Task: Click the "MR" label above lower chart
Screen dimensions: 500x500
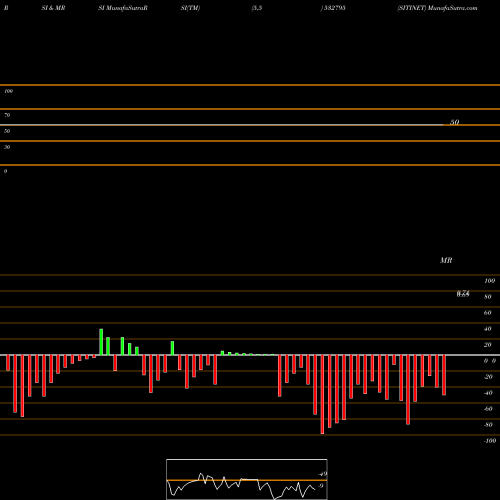Action: click(x=446, y=260)
